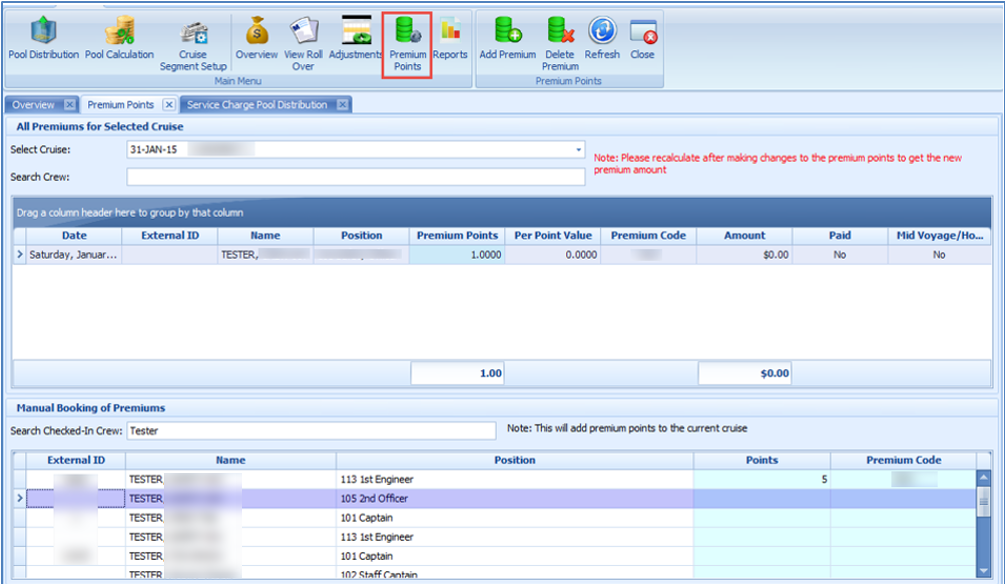Sort by Per Point Value column
The image size is (1005, 584).
[552, 235]
